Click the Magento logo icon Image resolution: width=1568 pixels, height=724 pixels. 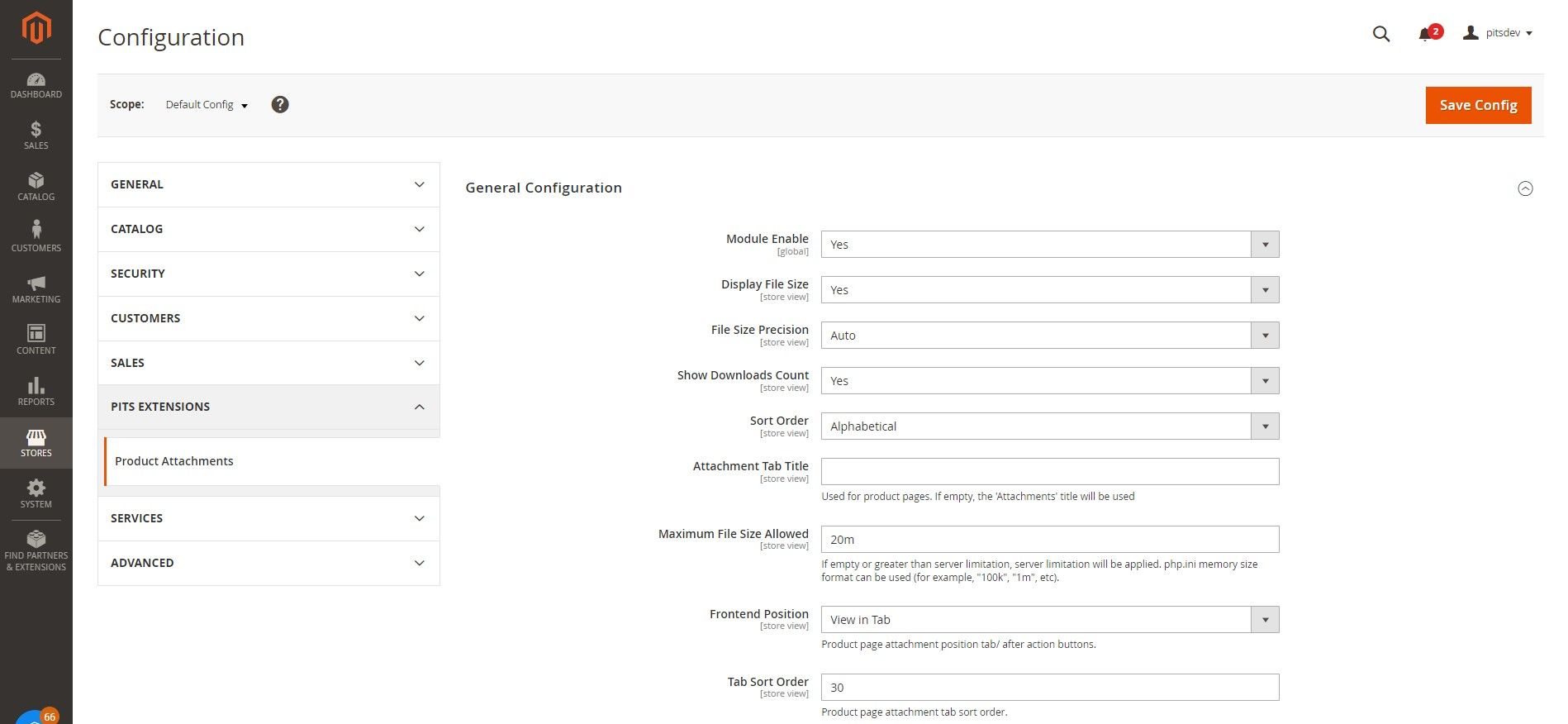(x=36, y=28)
